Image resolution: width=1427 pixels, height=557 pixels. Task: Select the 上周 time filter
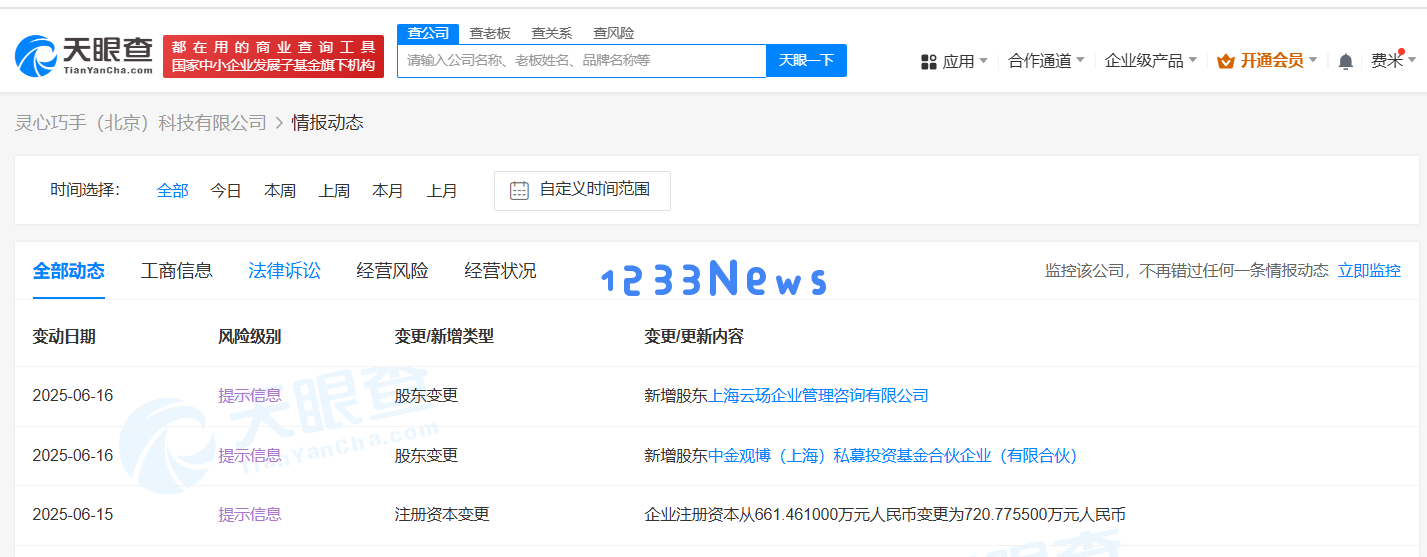point(334,190)
